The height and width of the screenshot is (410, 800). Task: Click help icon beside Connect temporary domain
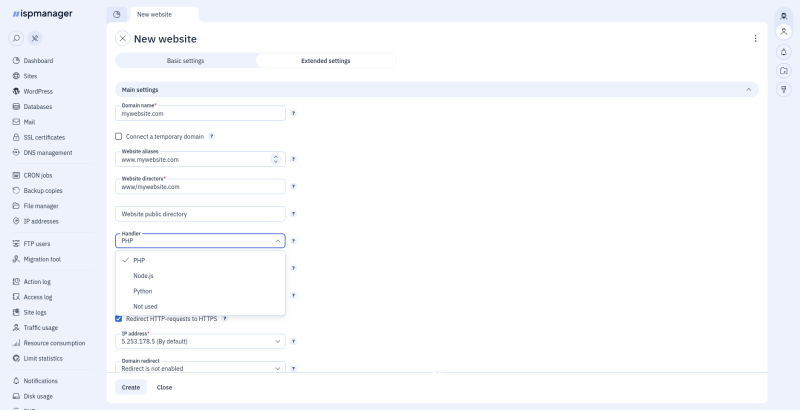(x=211, y=137)
